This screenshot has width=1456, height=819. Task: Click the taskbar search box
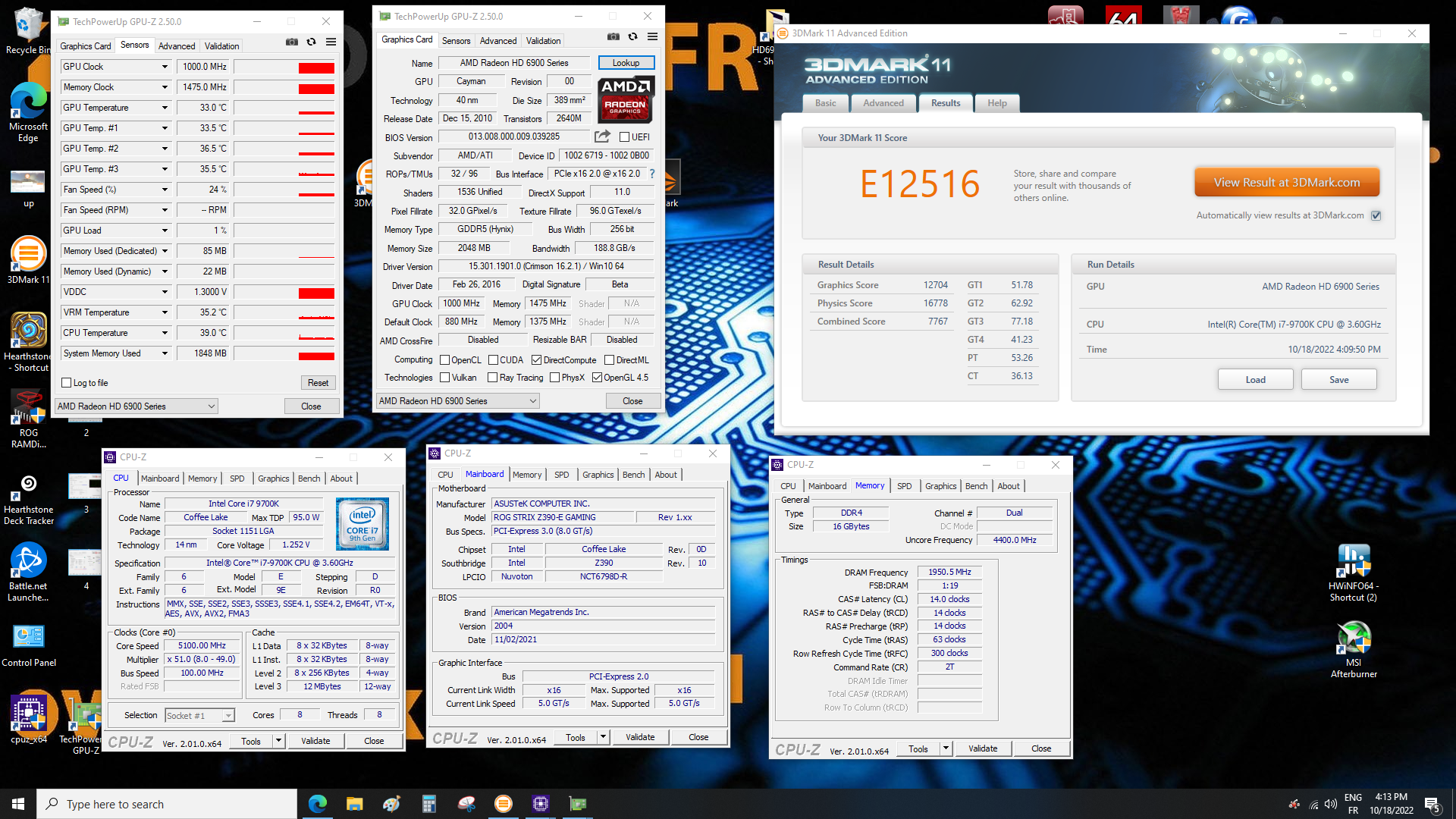pos(167,804)
